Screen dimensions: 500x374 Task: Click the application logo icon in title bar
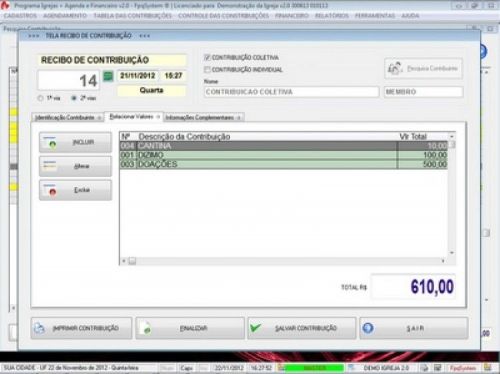click(x=5, y=5)
